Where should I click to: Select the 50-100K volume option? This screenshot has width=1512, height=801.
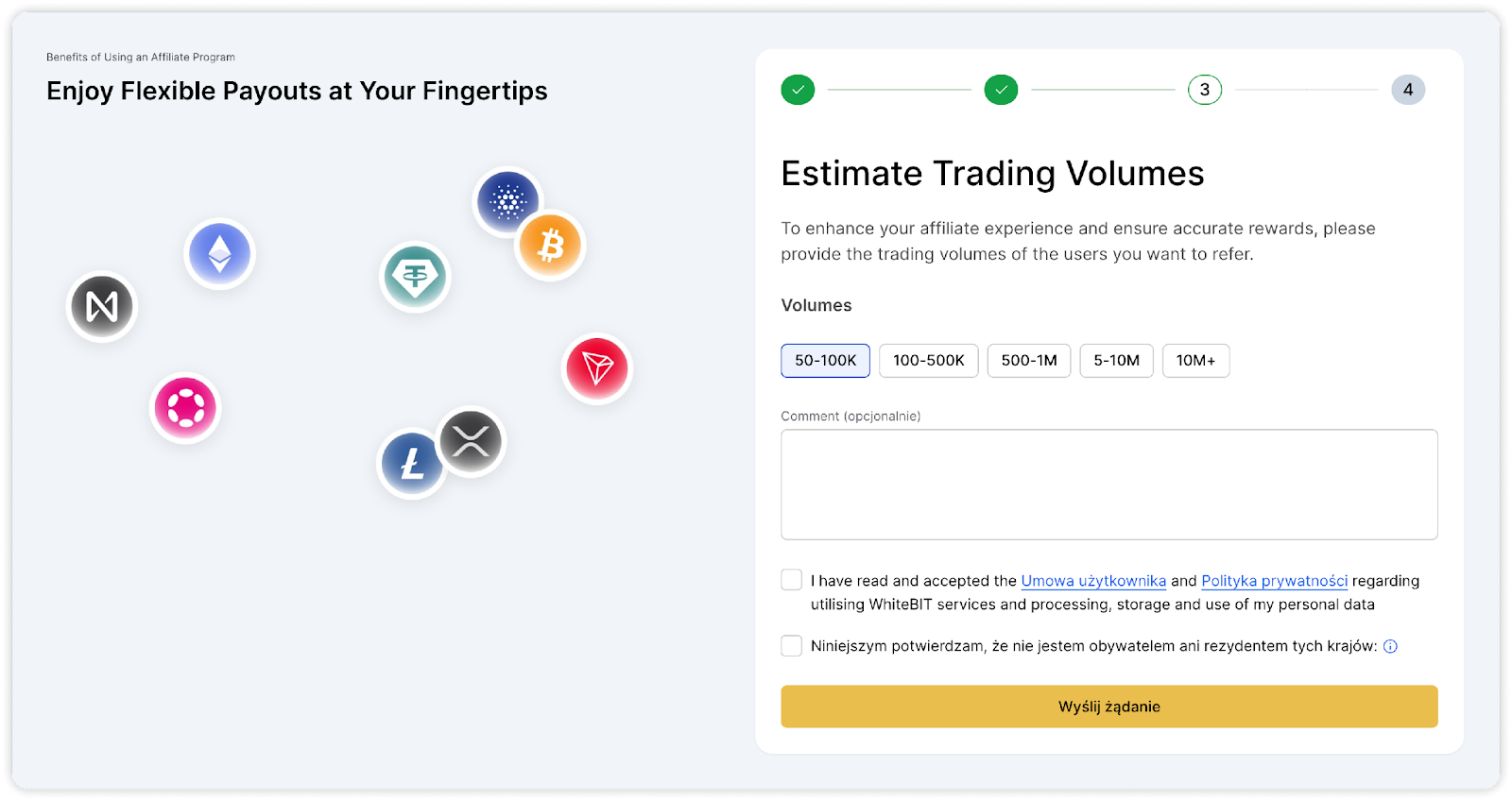[825, 361]
